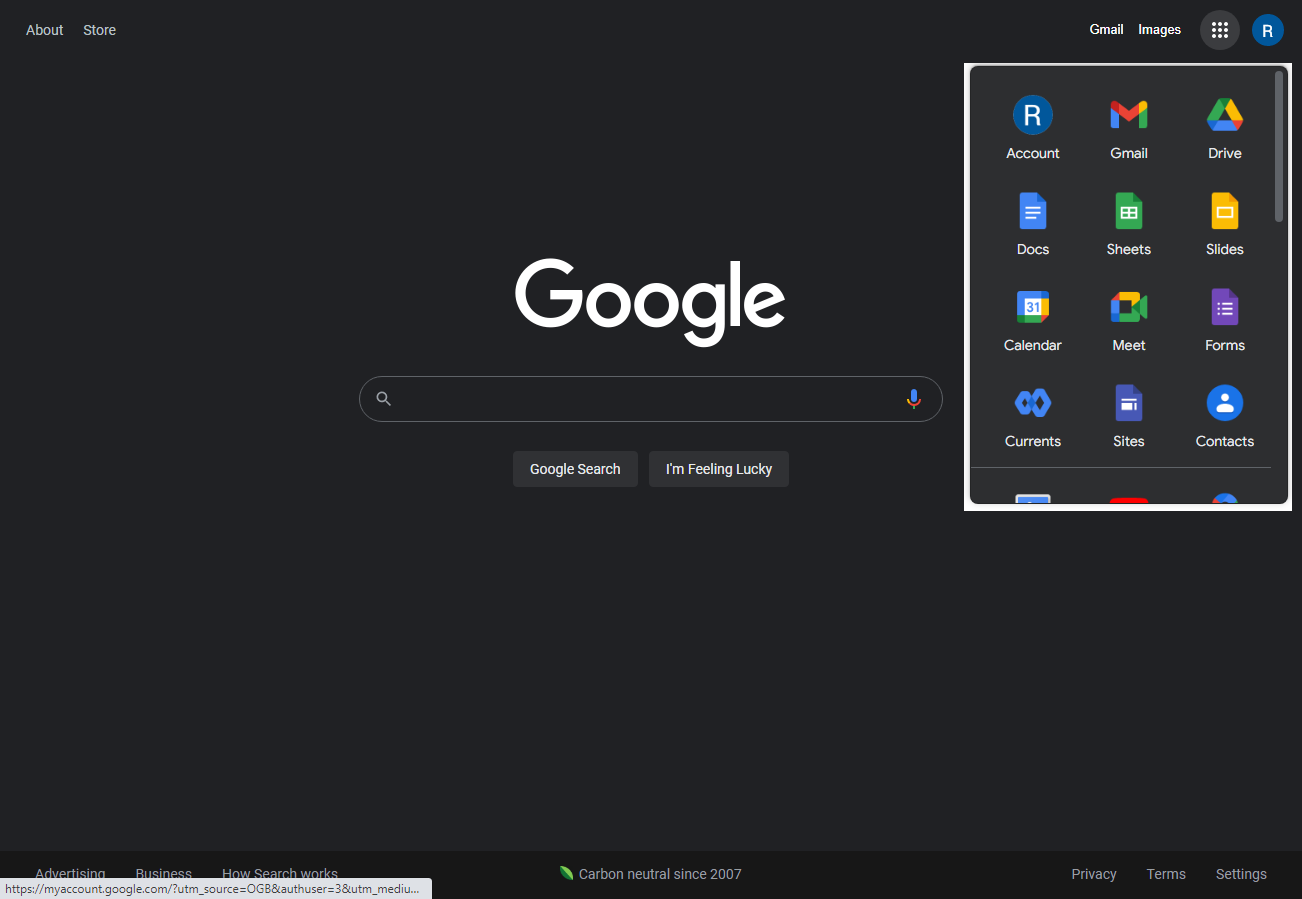The image size is (1302, 899).
Task: Open Google Forms
Action: pos(1224,319)
